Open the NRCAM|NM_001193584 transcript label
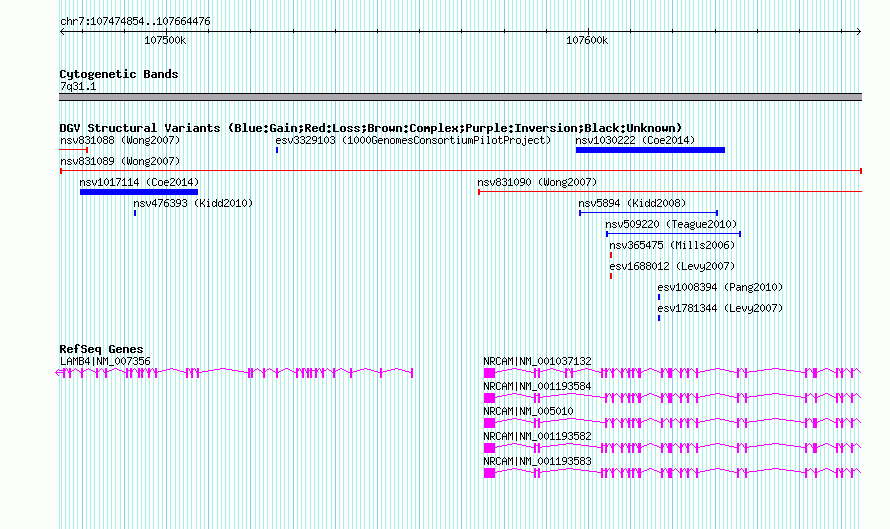 (x=537, y=386)
